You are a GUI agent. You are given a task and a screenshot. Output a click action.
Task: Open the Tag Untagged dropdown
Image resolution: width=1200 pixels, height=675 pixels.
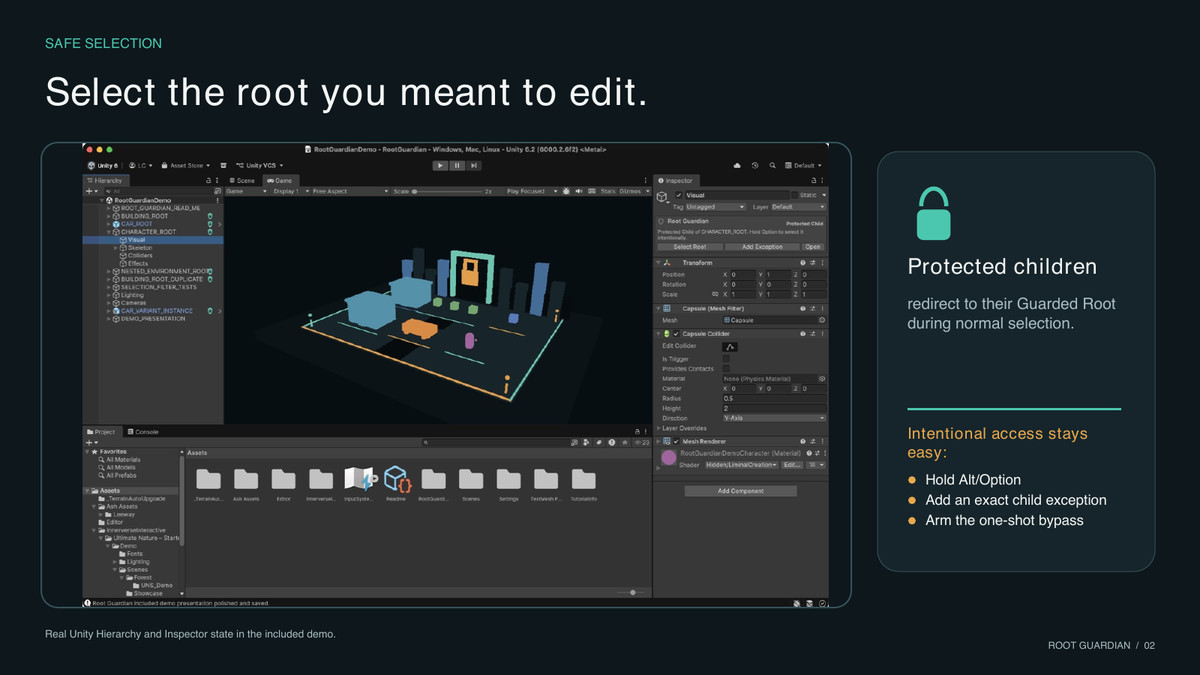(x=714, y=207)
